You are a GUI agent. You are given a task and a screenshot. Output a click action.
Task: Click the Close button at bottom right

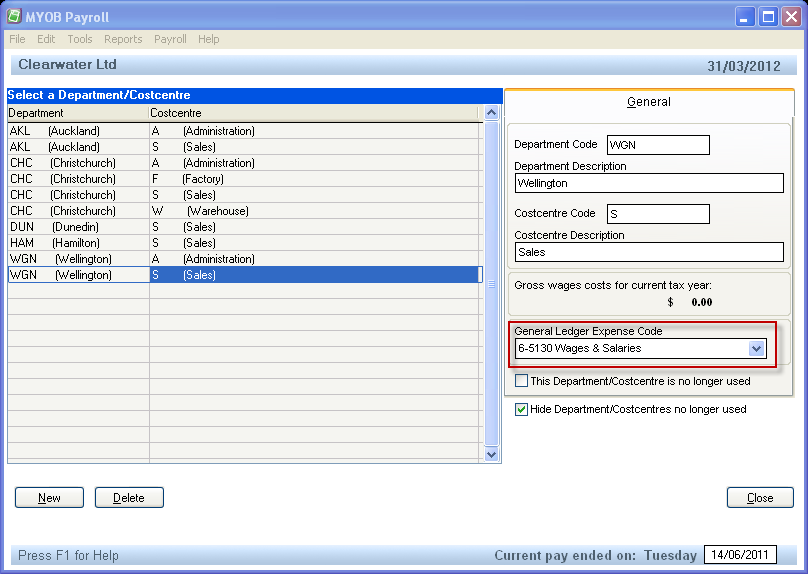coord(760,498)
